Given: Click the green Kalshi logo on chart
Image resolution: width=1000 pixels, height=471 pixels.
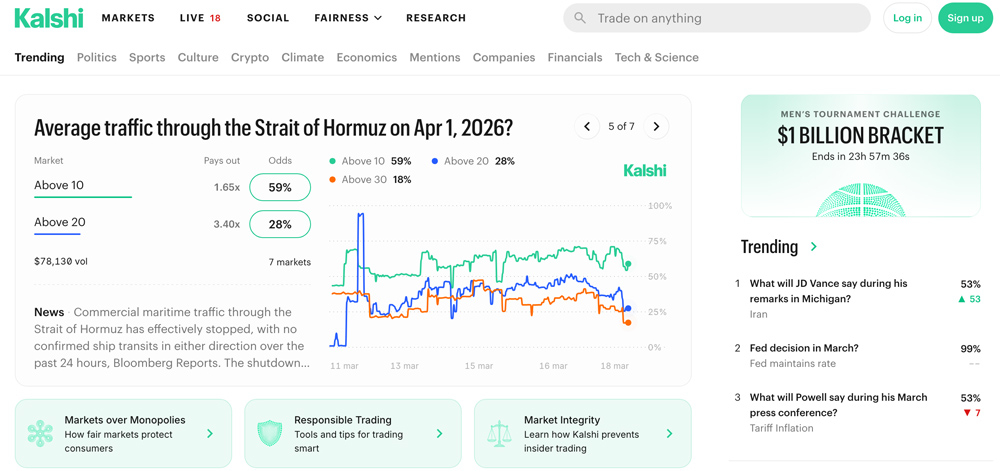Looking at the screenshot, I should pyautogui.click(x=644, y=171).
